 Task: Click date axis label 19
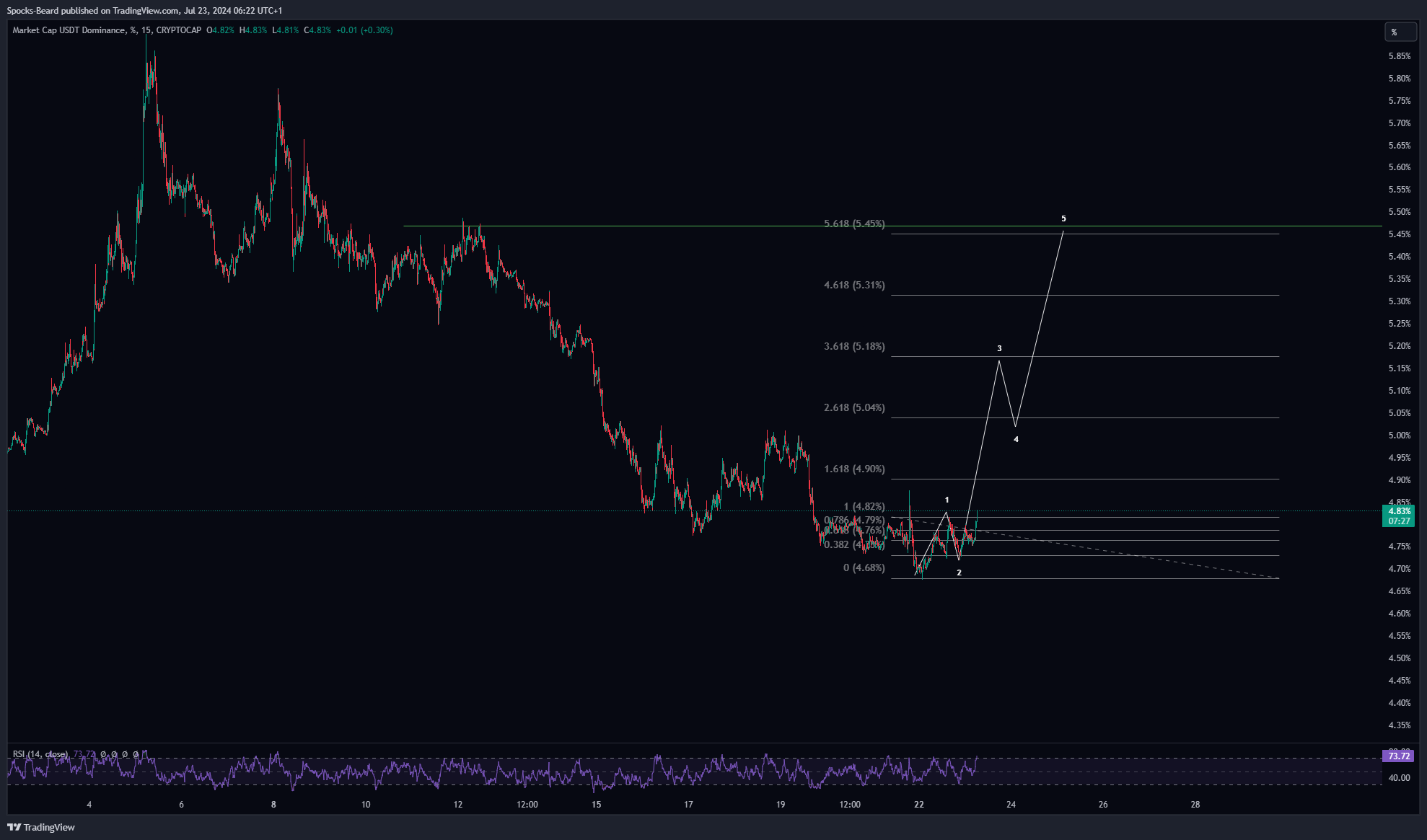781,805
